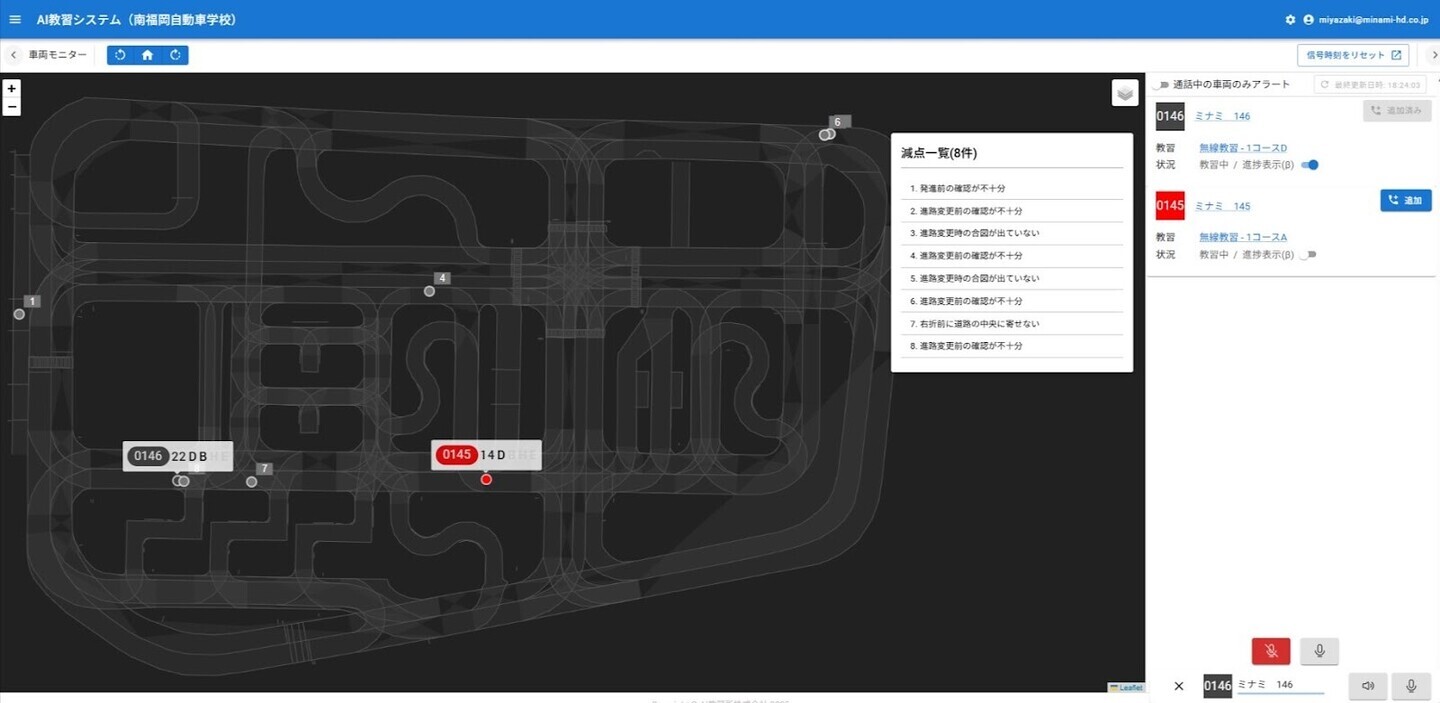The height and width of the screenshot is (703, 1440).
Task: Click the speaker button for vehicle 0146
Action: pos(1368,686)
